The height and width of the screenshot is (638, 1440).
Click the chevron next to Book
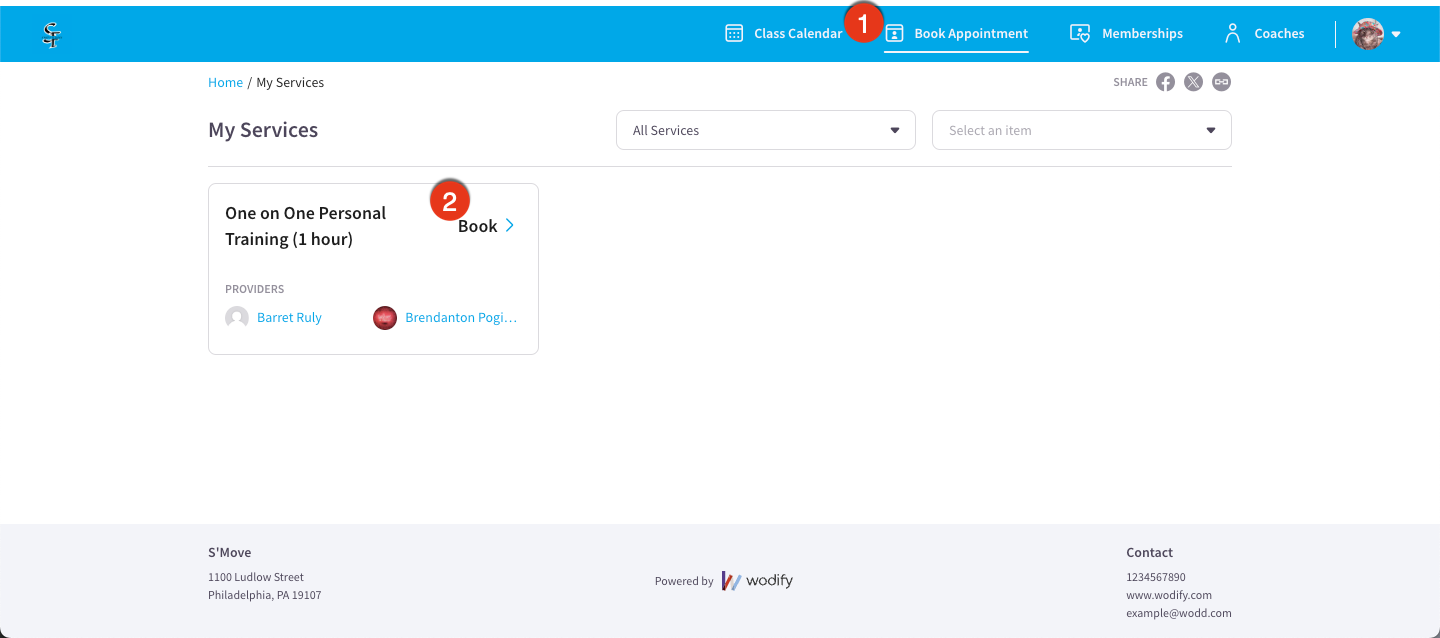point(510,225)
